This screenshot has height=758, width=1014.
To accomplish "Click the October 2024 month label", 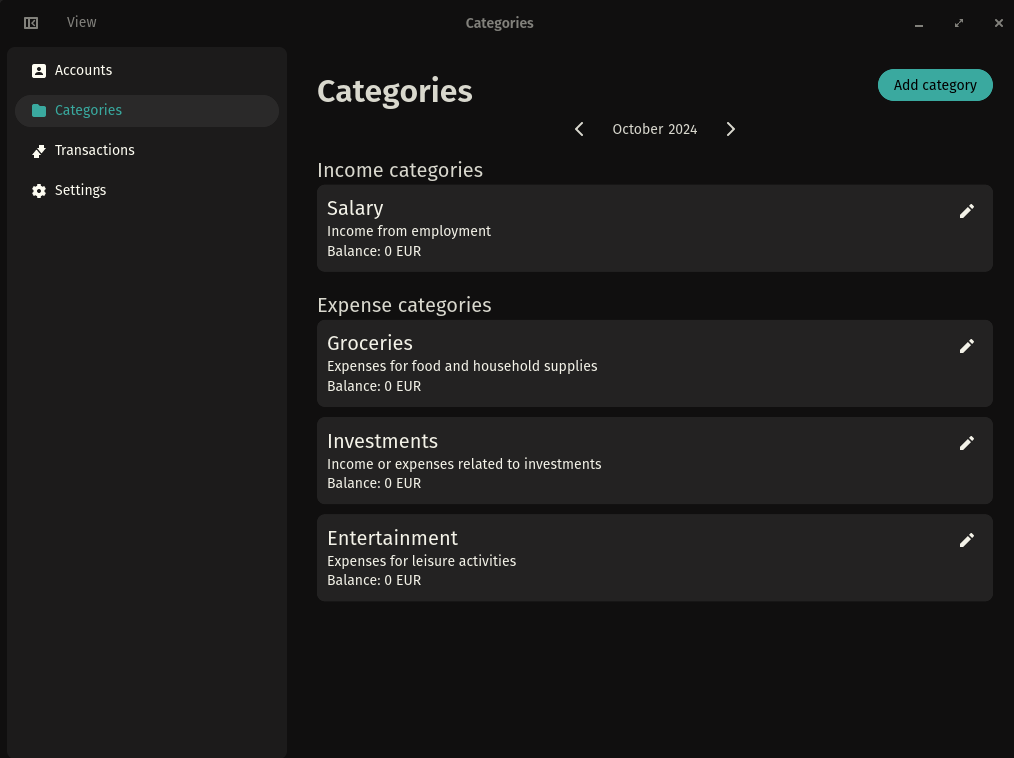I will click(654, 129).
